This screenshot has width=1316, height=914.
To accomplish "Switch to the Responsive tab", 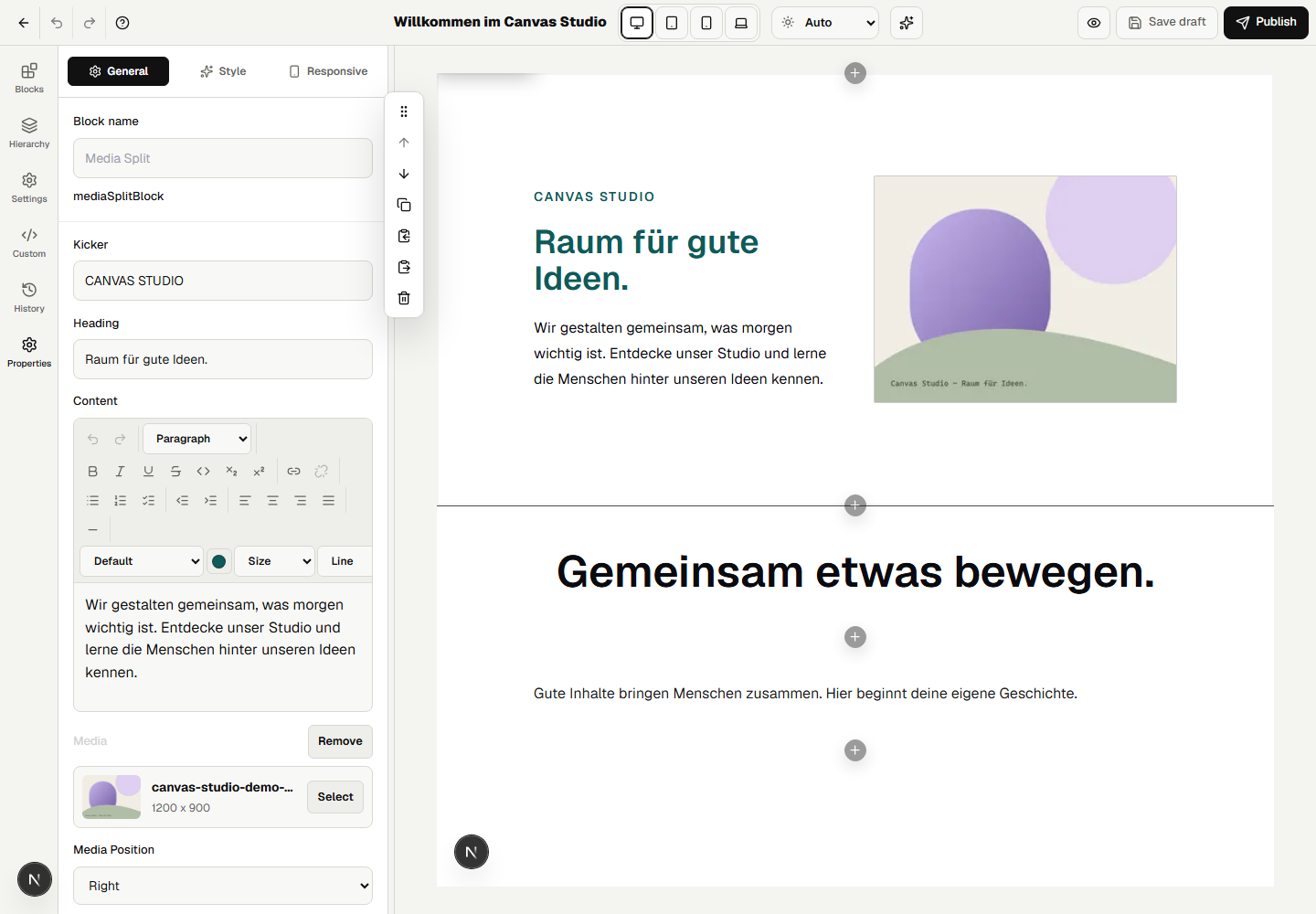I will tap(328, 71).
